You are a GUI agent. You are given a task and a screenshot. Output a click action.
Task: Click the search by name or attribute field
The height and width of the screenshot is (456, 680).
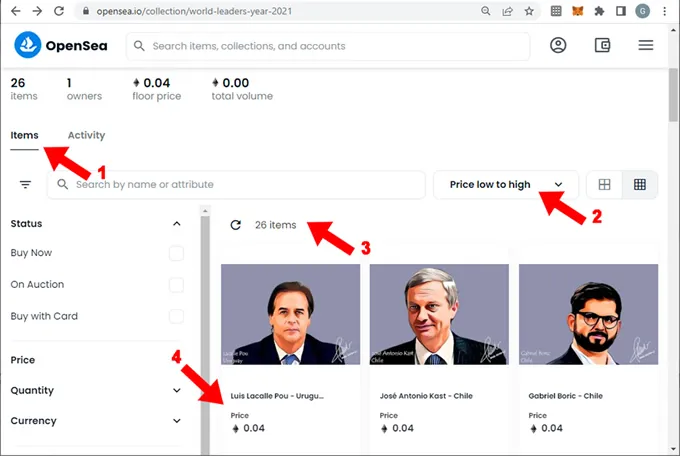[240, 185]
